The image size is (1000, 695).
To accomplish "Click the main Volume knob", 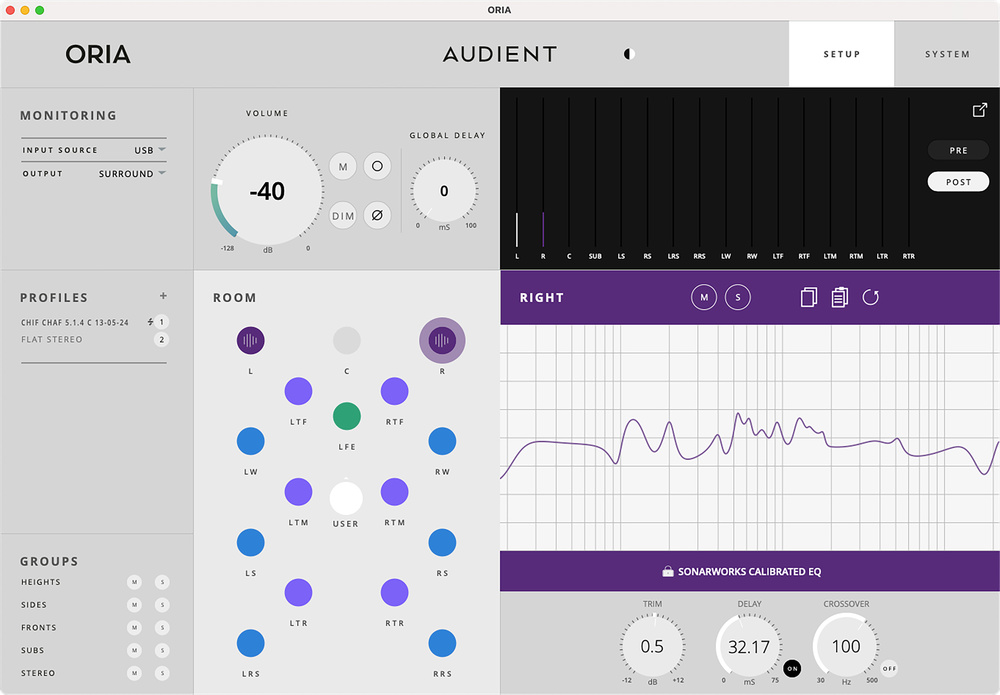I will click(267, 191).
